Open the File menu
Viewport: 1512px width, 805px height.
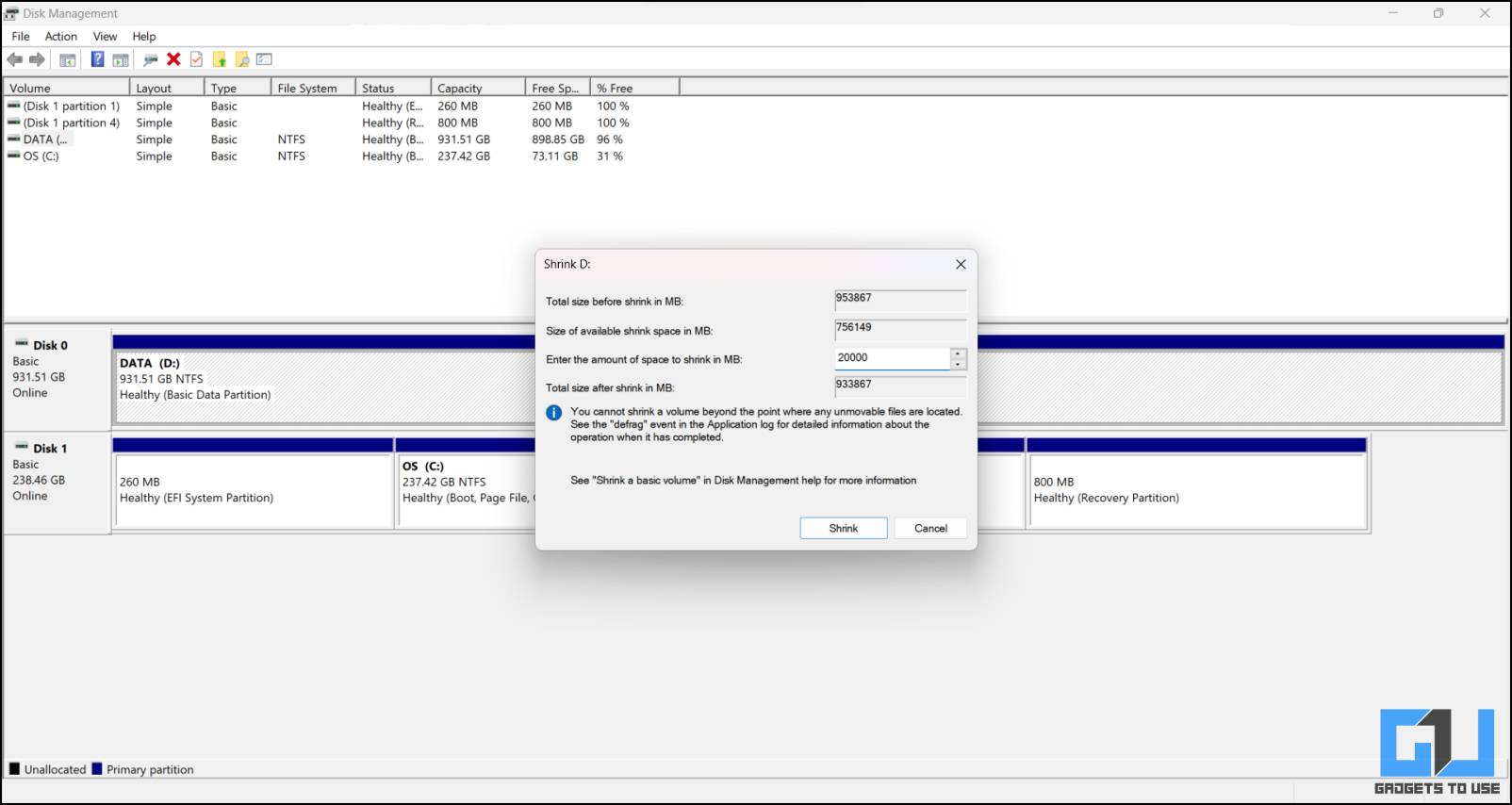tap(21, 37)
